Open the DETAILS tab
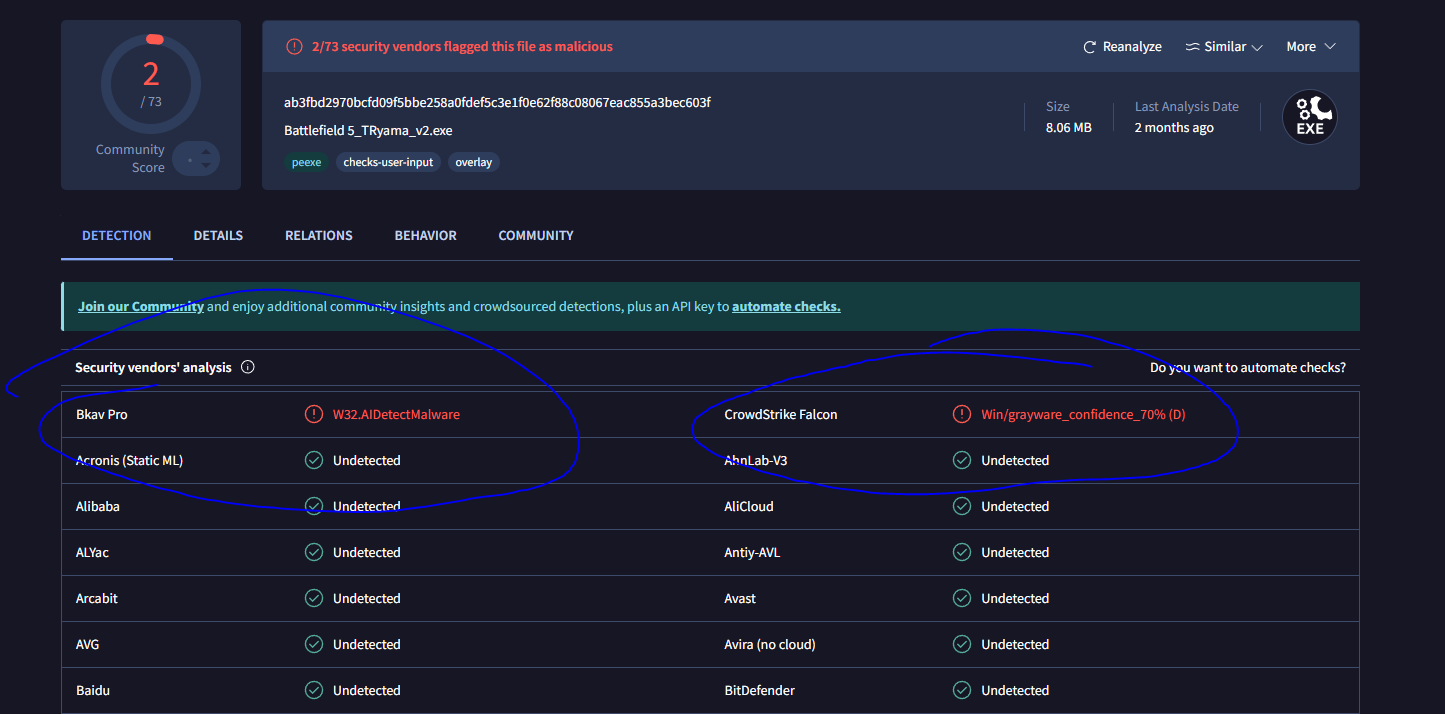The width and height of the screenshot is (1445, 714). click(218, 236)
